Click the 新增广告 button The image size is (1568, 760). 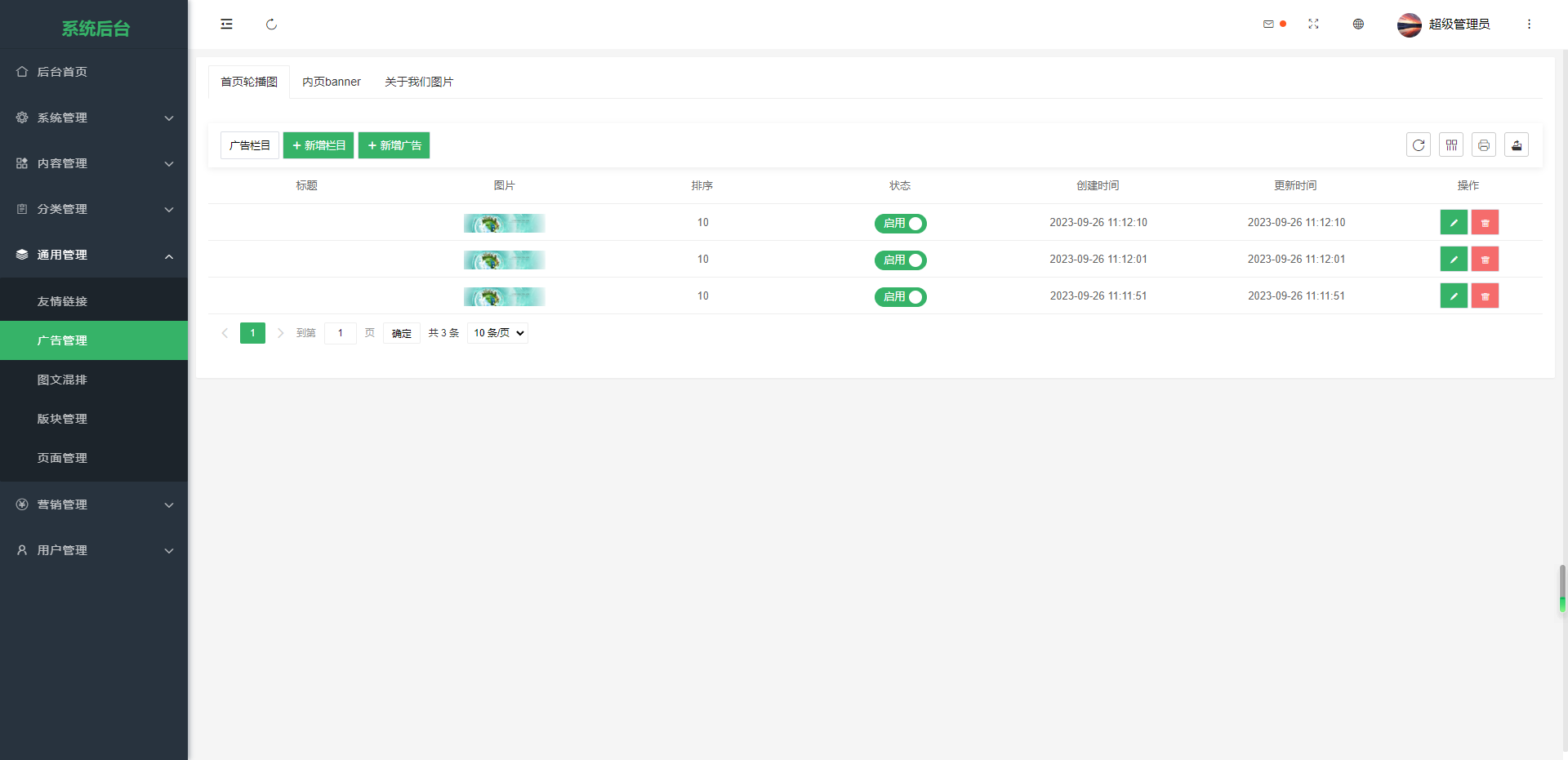pos(394,145)
